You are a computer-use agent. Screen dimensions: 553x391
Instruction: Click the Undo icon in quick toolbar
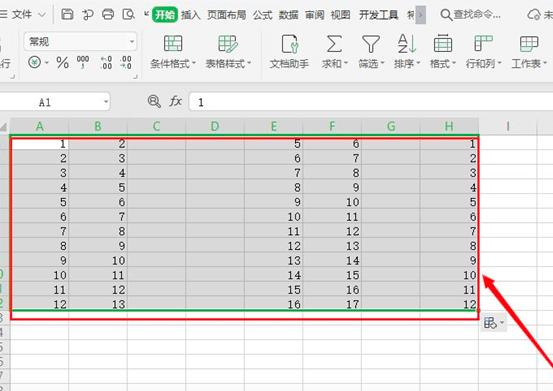(87, 14)
